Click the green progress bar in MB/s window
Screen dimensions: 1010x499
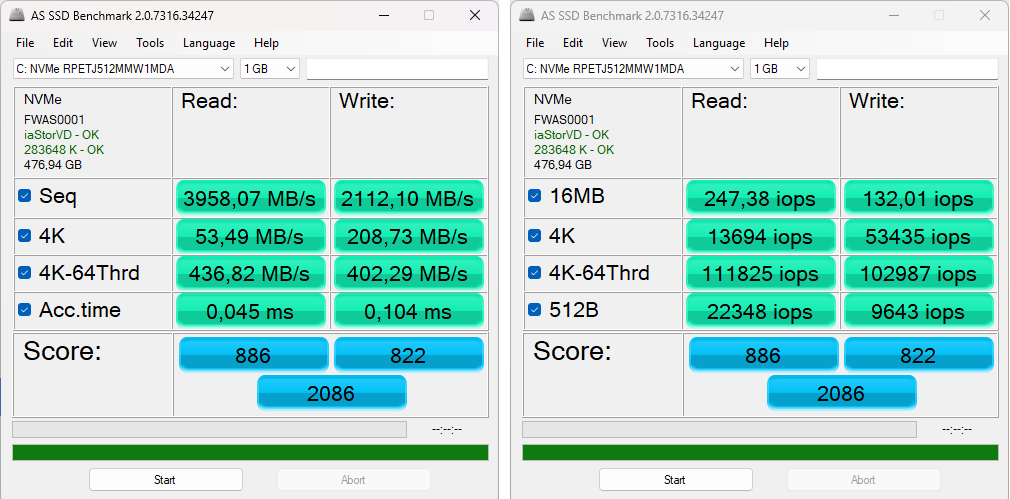click(250, 452)
